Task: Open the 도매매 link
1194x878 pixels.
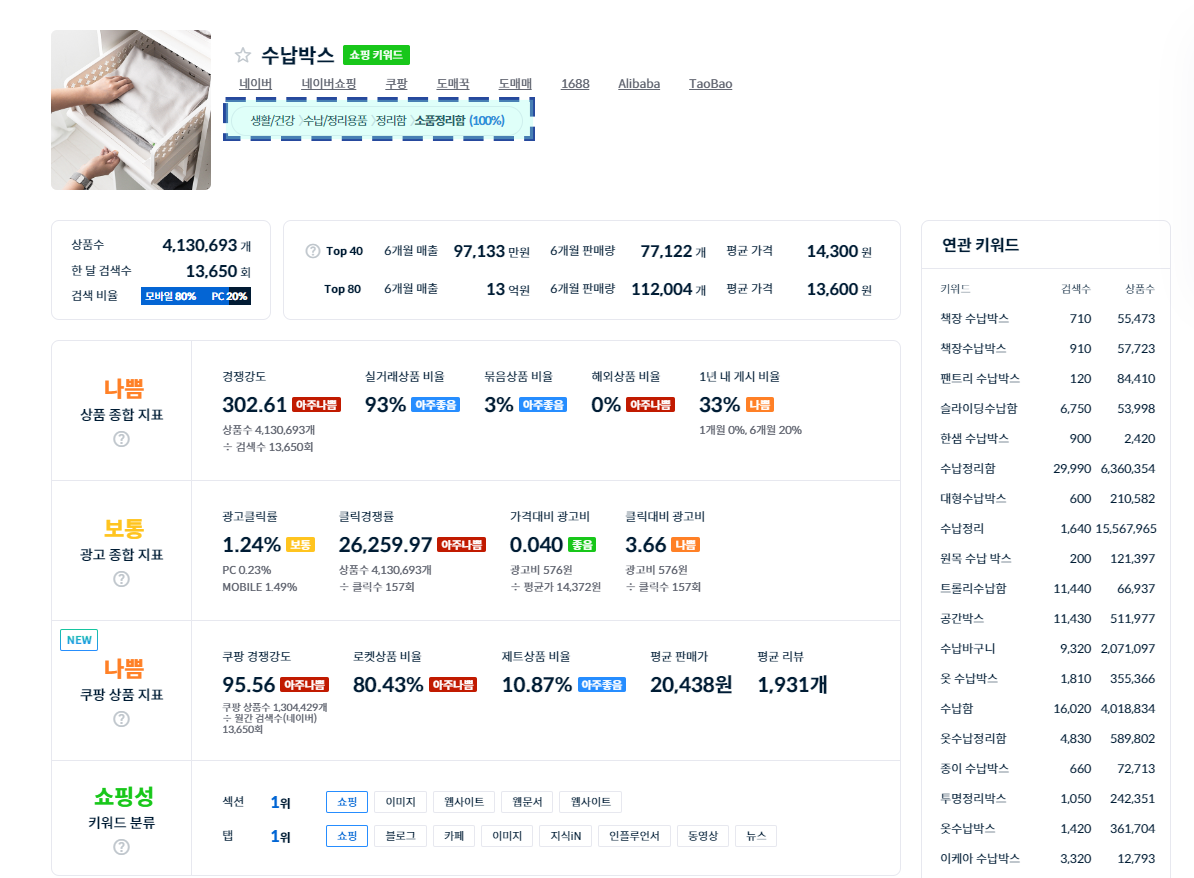Action: pyautogui.click(x=515, y=84)
